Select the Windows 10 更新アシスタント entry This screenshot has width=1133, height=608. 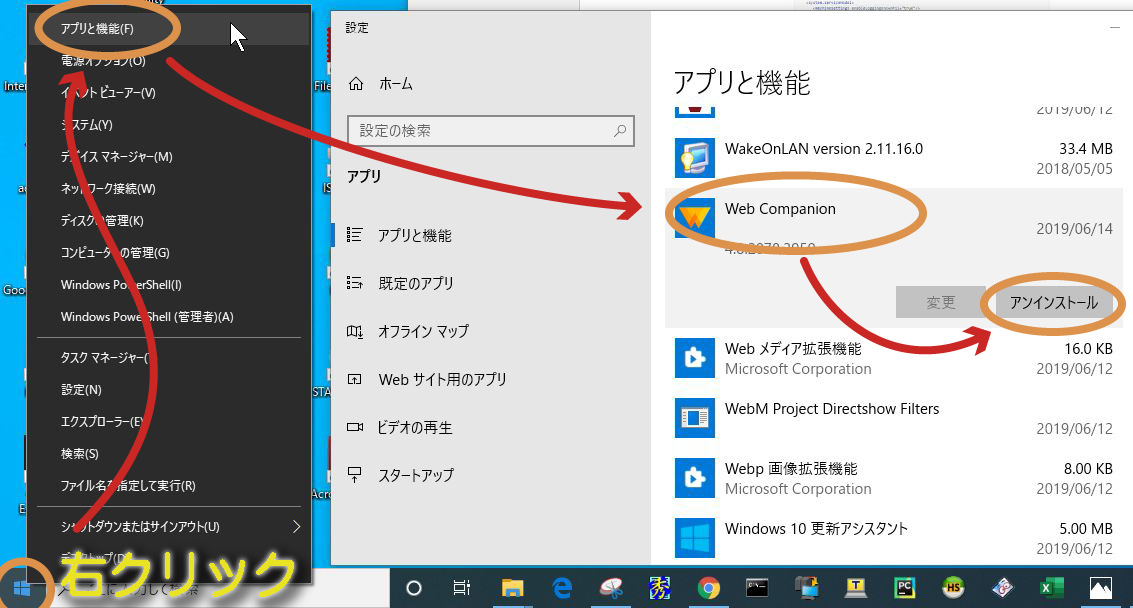(x=816, y=528)
